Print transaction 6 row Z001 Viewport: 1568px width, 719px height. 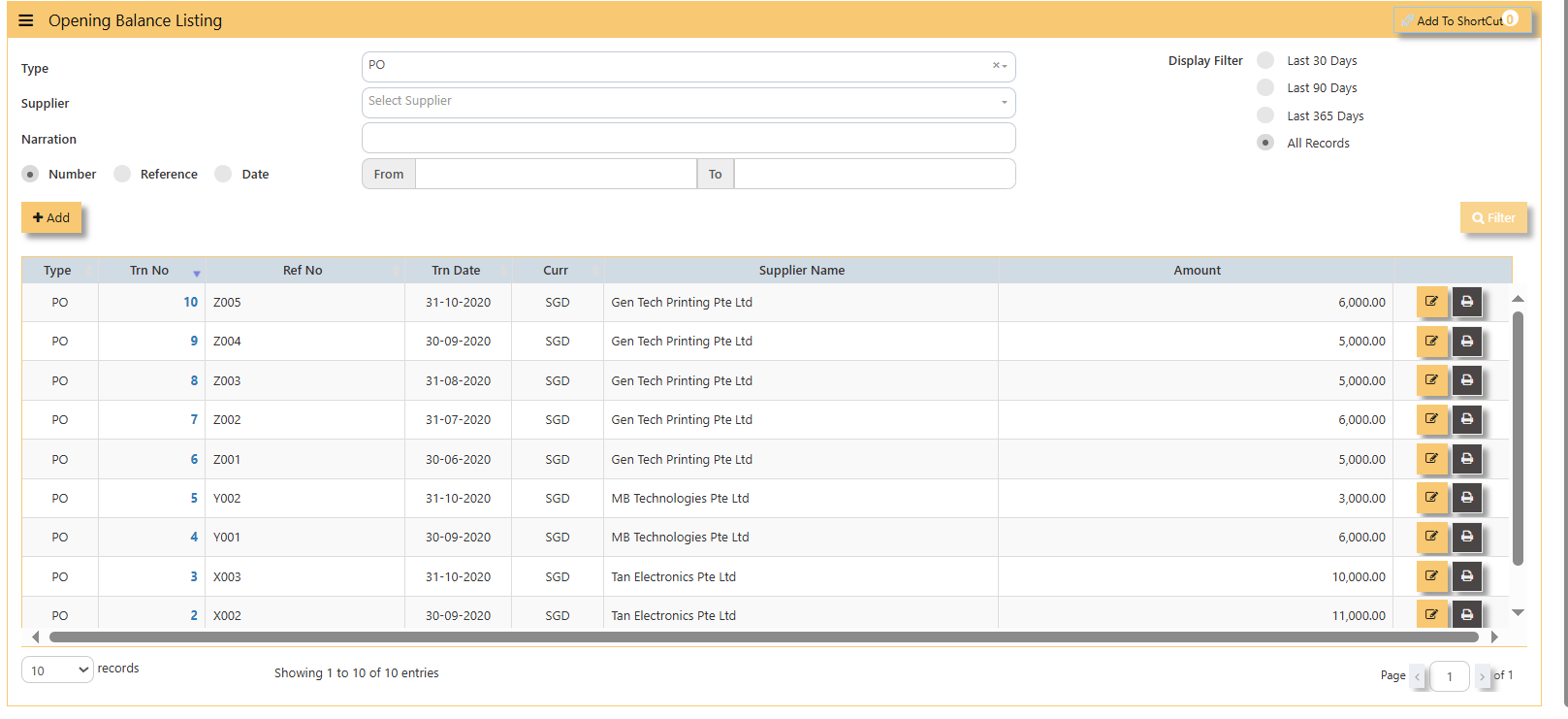click(x=1466, y=459)
